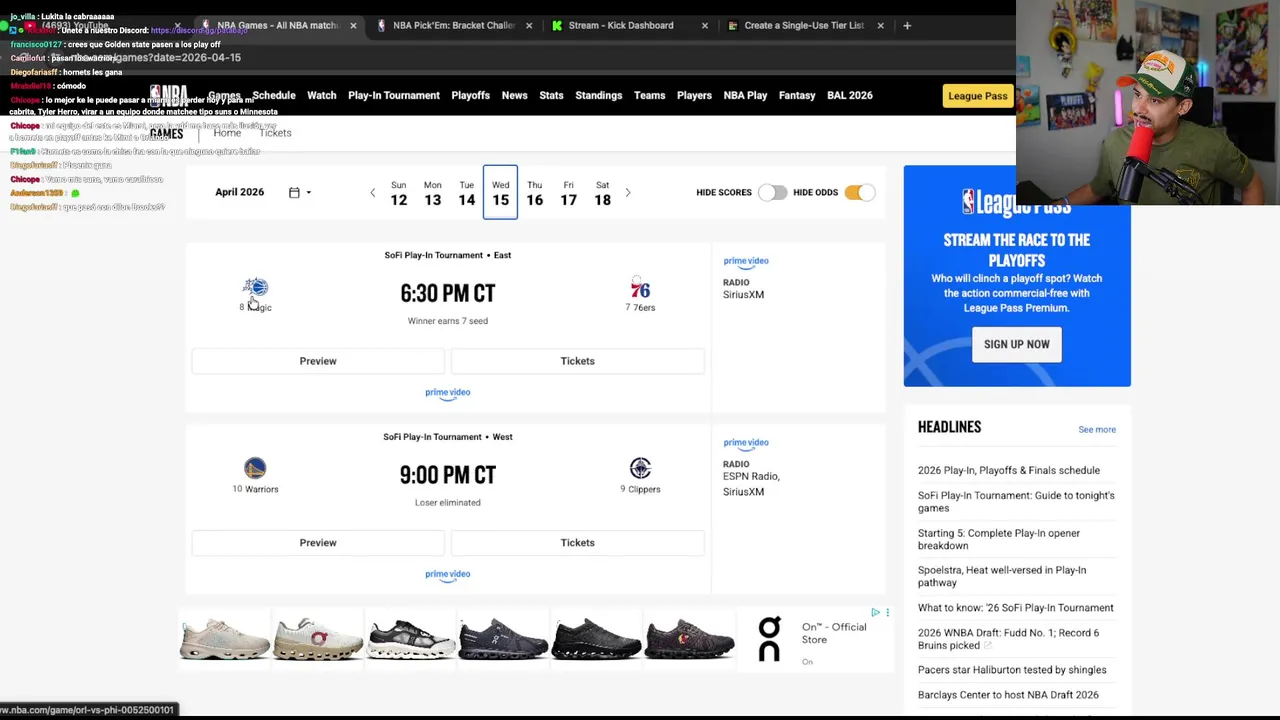Open the Standings menu item

coord(598,95)
